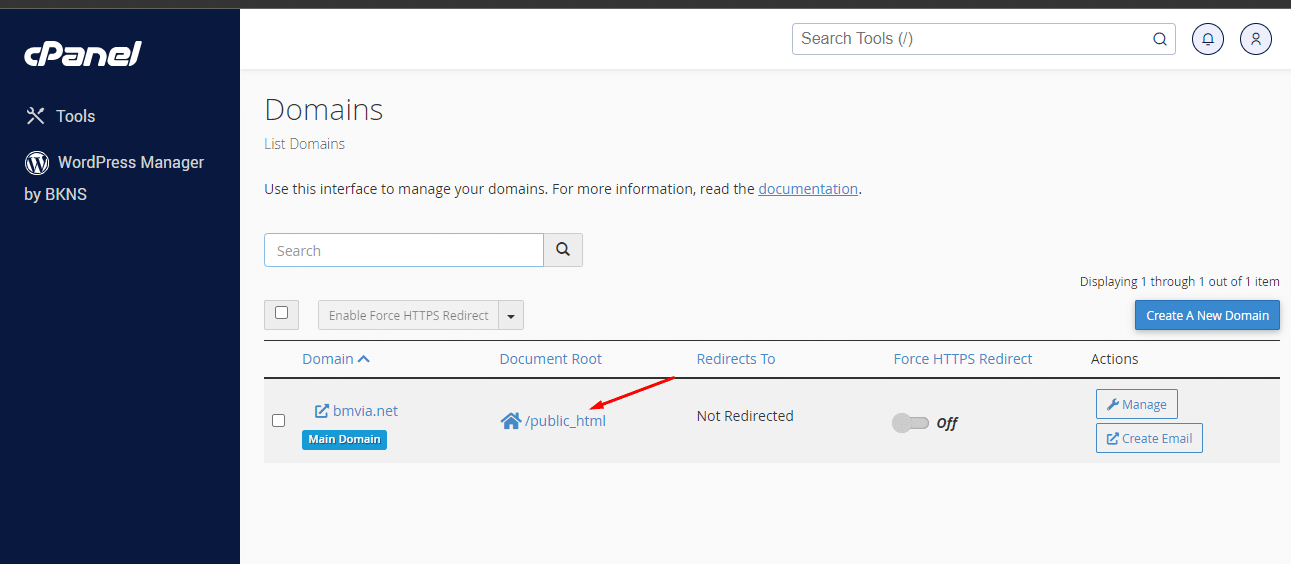The image size is (1291, 564).
Task: Click the external link icon beside bmvia.net
Action: pyautogui.click(x=322, y=411)
